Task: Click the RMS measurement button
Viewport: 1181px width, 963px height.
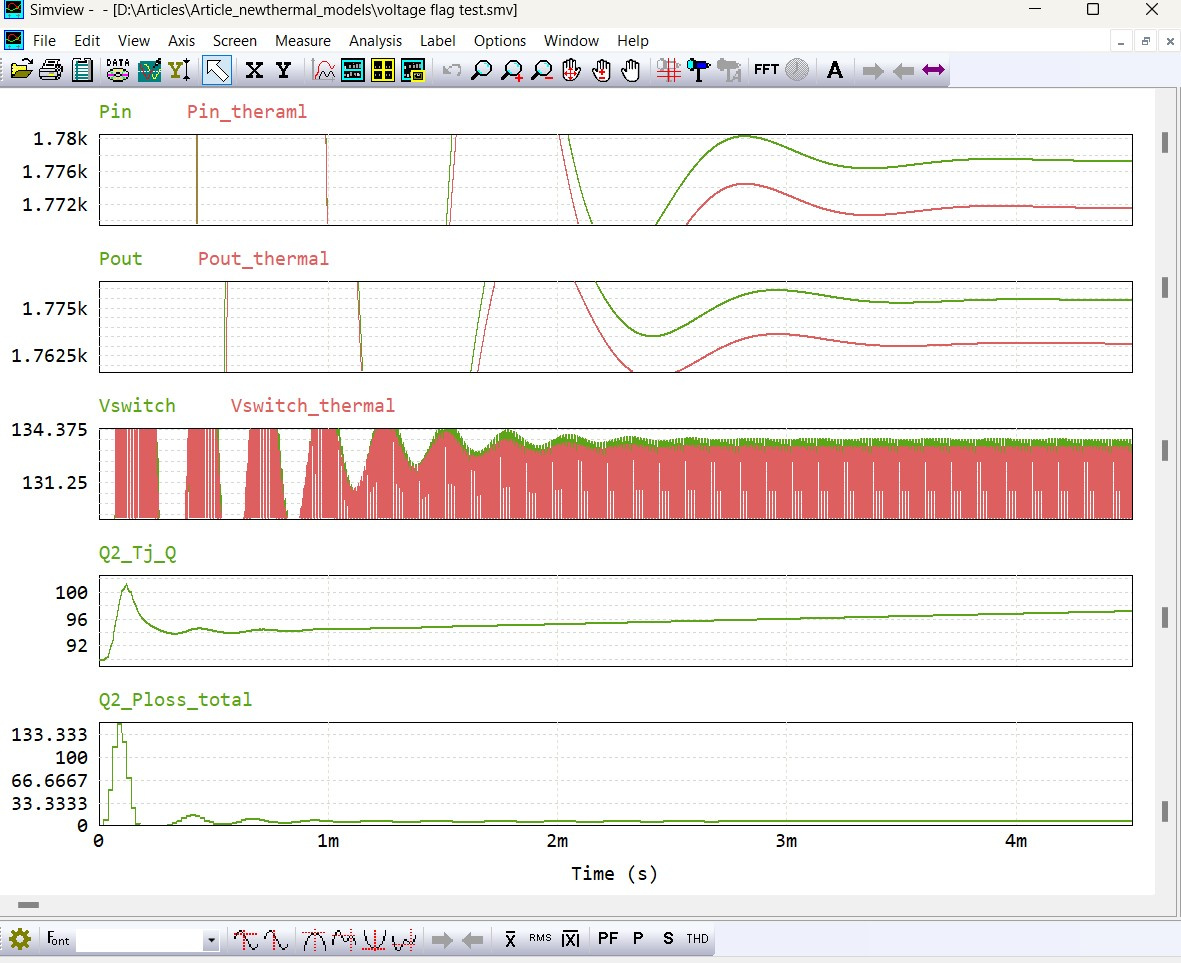Action: tap(540, 938)
